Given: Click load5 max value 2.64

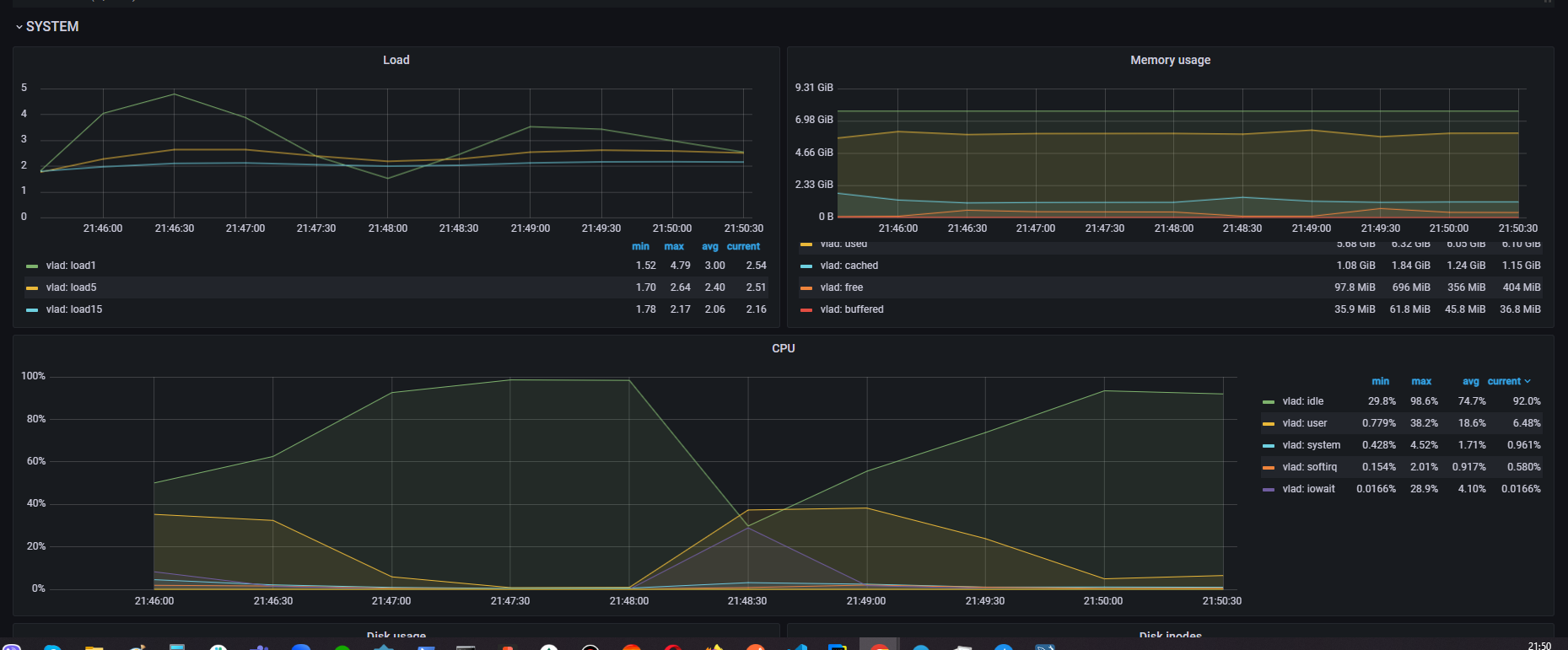Looking at the screenshot, I should pyautogui.click(x=680, y=287).
